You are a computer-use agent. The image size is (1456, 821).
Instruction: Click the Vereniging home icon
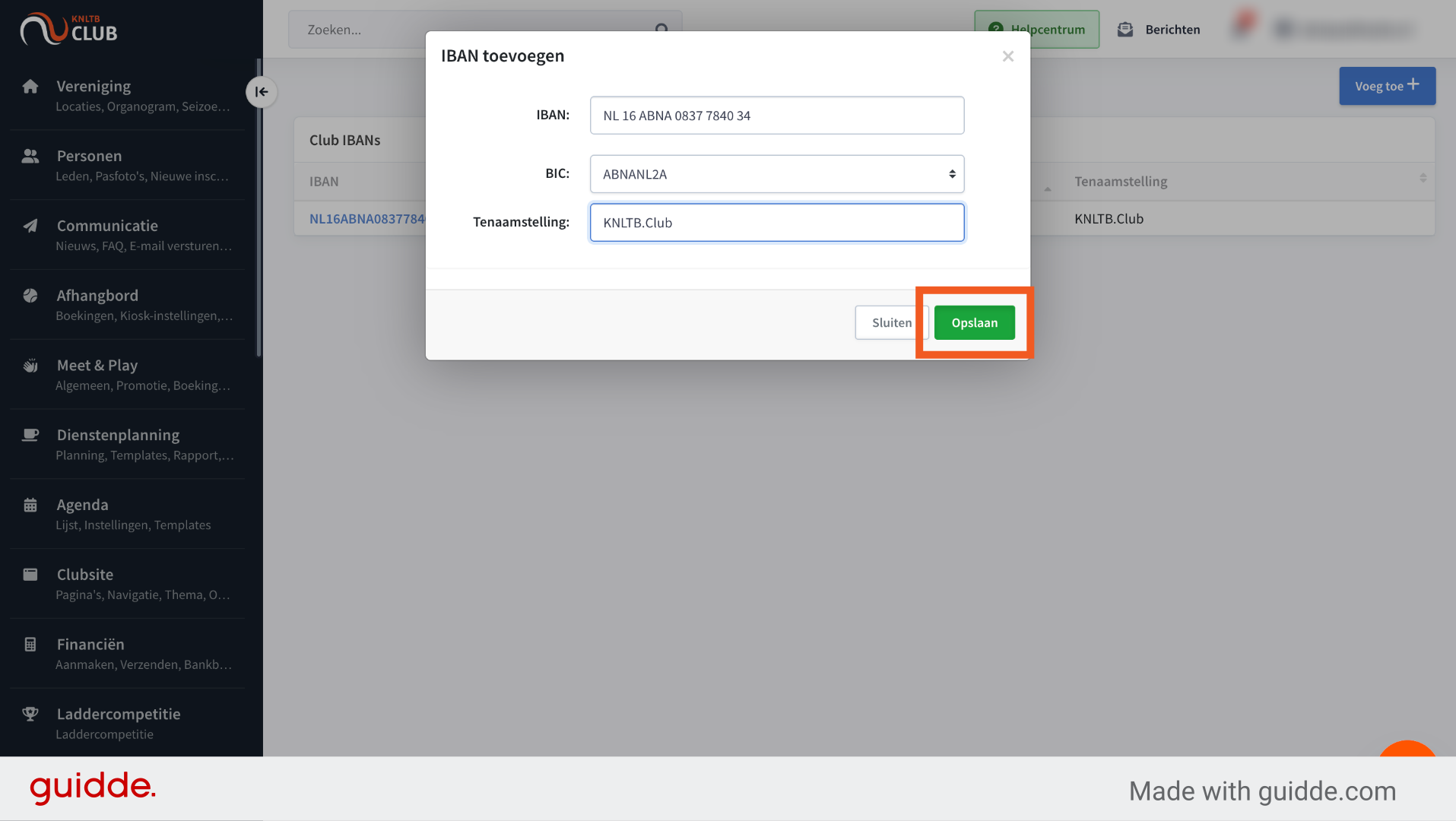point(30,86)
